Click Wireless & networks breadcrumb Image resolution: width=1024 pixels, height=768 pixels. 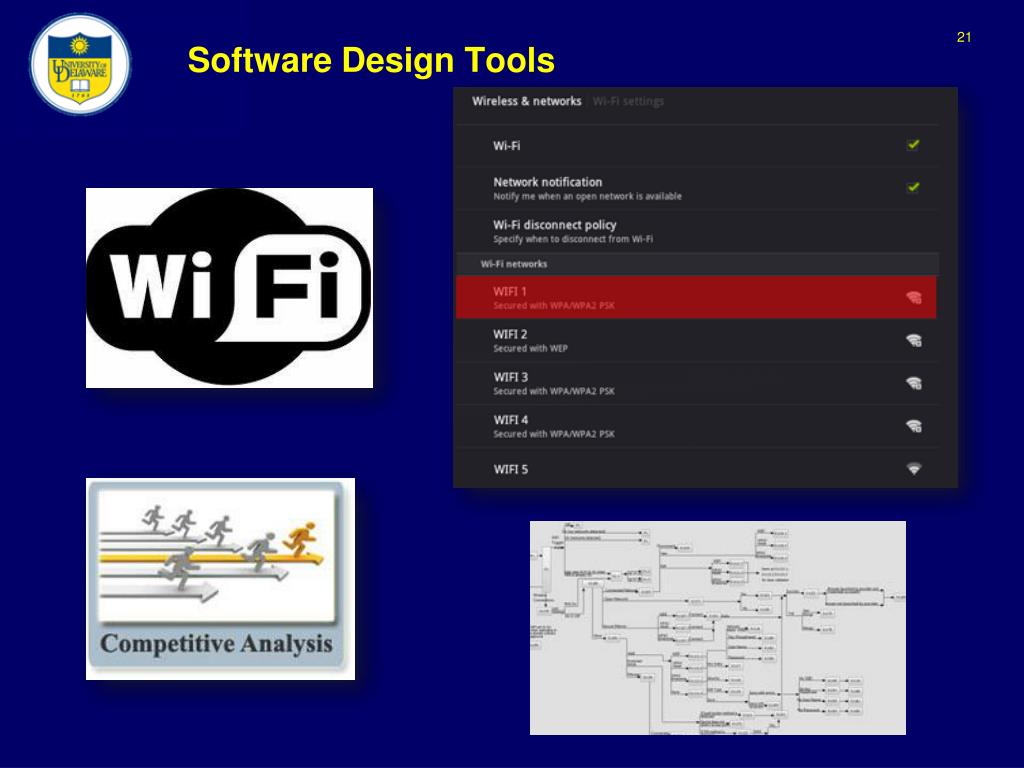526,101
